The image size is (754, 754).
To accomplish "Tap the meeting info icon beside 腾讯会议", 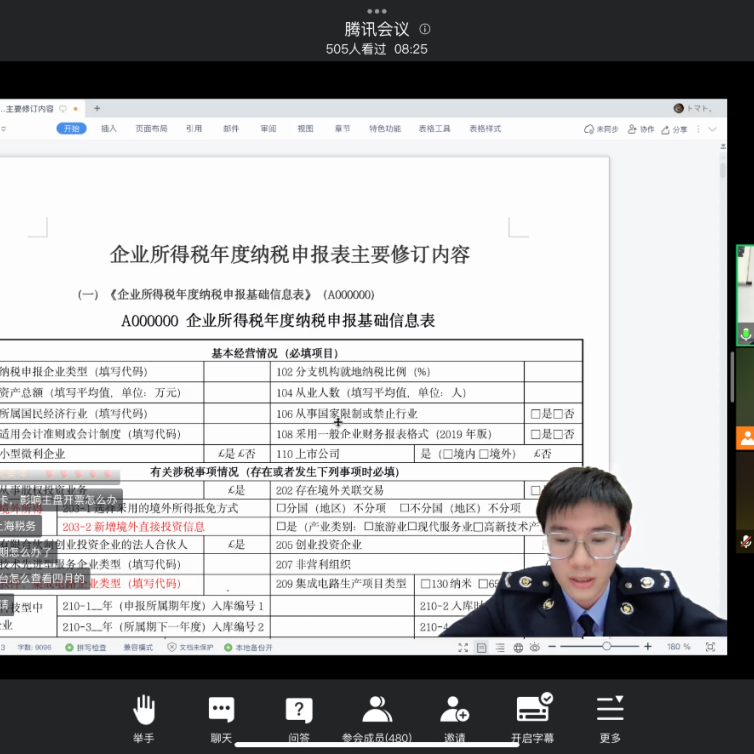I will pyautogui.click(x=425, y=29).
